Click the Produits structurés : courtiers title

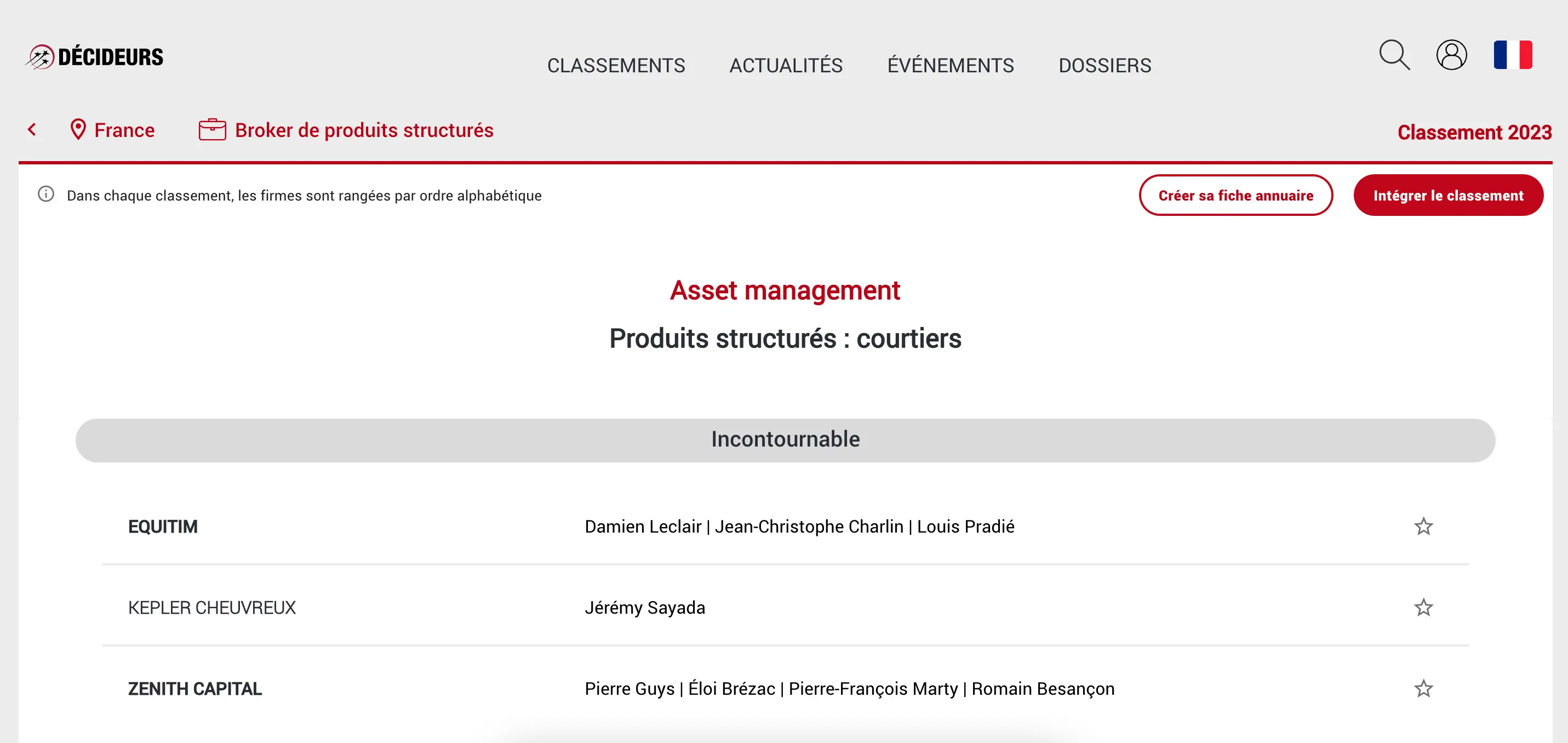pos(785,338)
